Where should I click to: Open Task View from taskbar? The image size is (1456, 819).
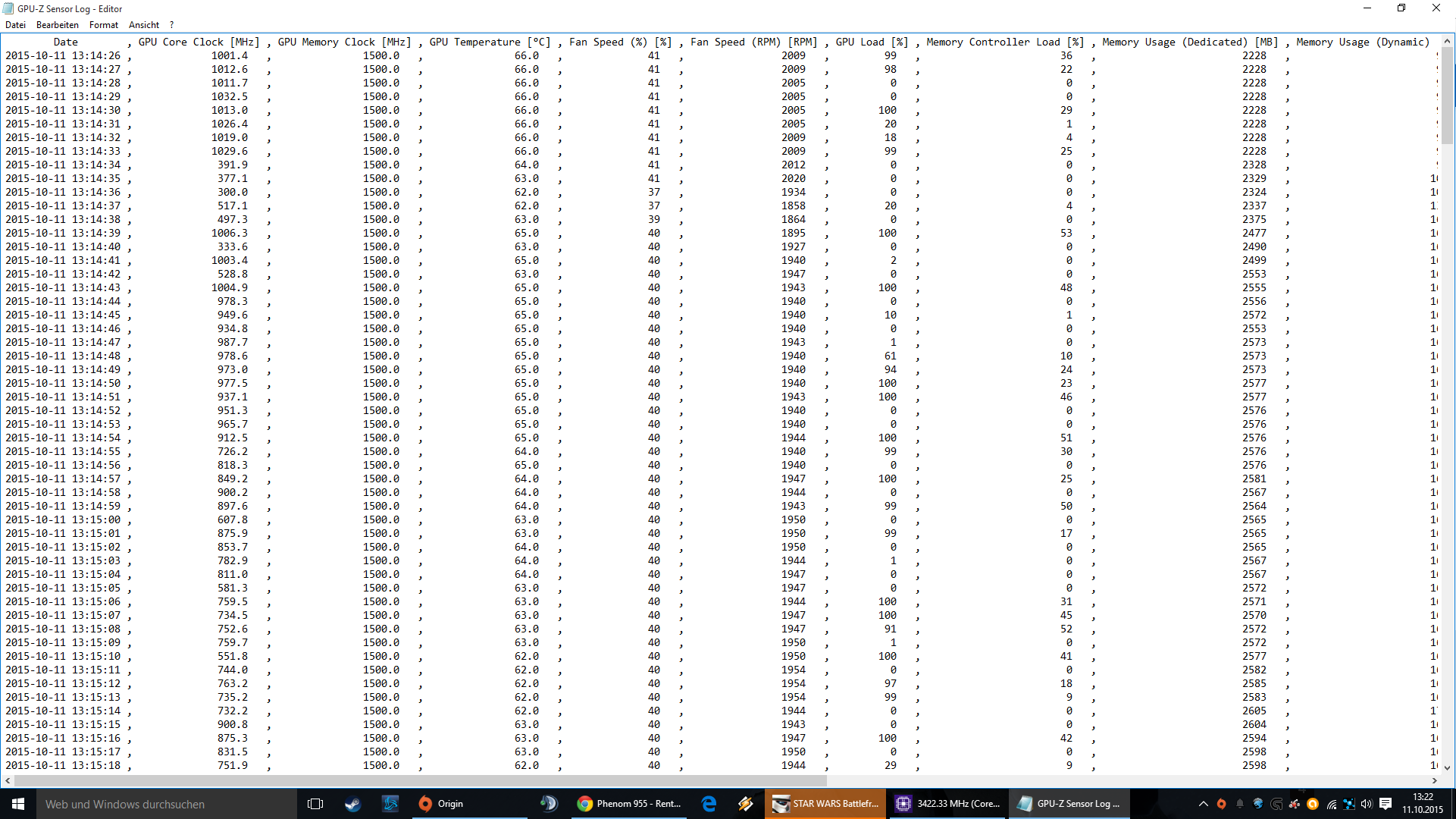[315, 804]
